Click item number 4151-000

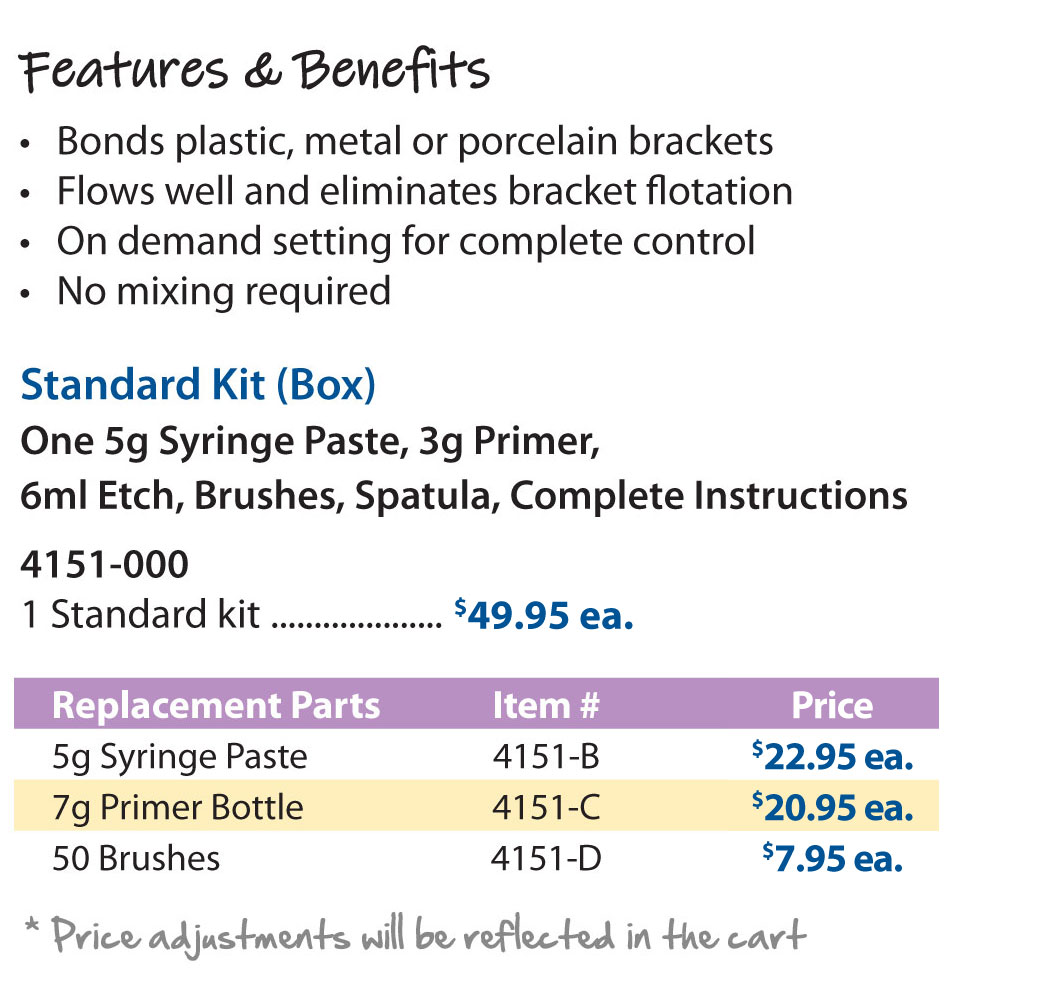click(105, 564)
